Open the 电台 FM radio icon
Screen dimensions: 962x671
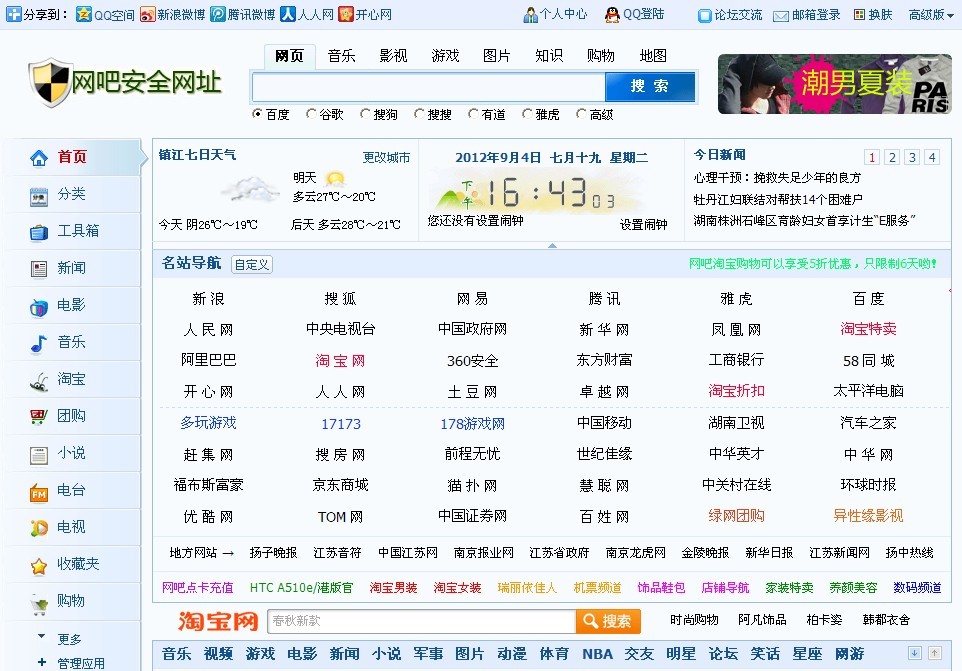pos(39,492)
